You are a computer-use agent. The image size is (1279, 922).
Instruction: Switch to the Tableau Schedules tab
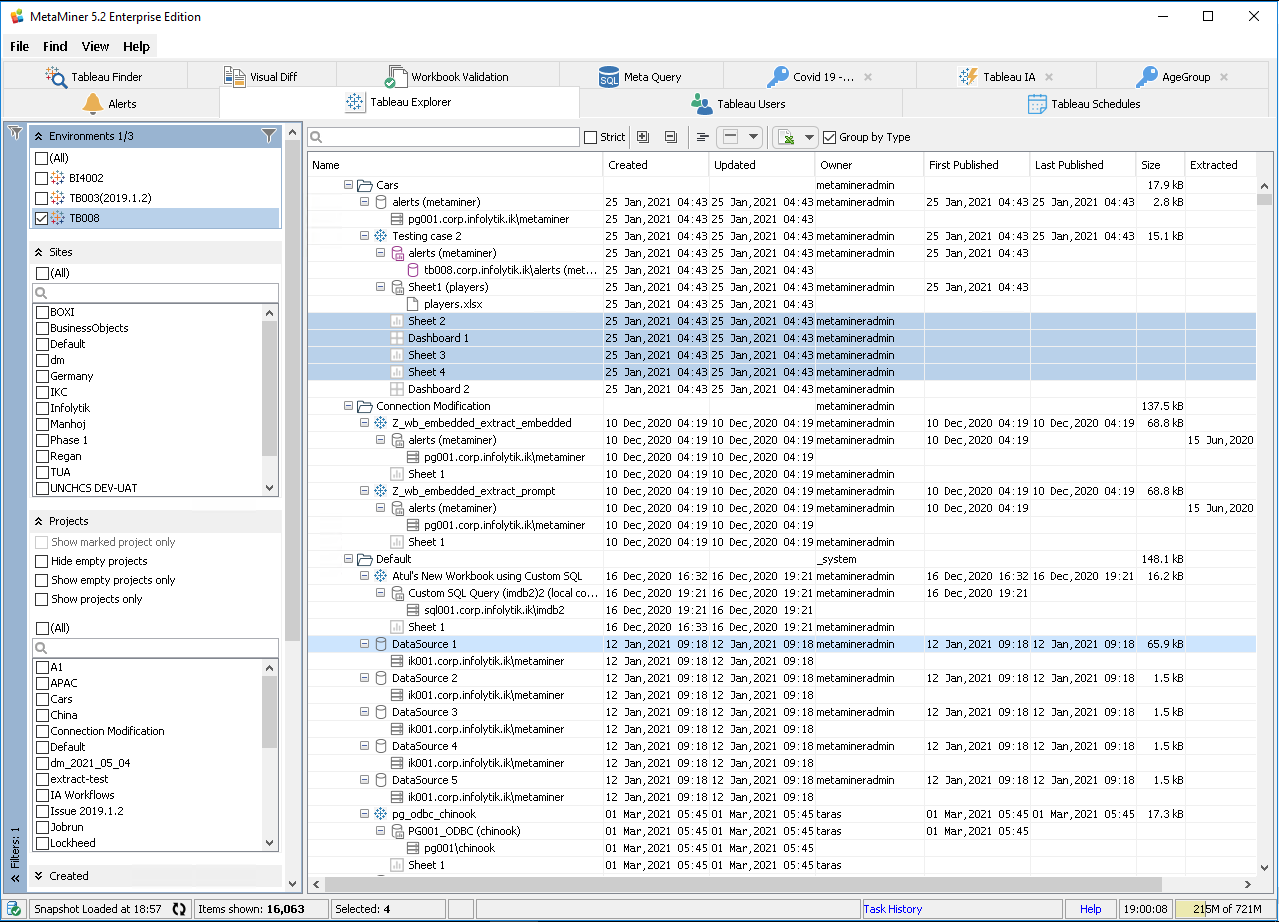click(1084, 103)
